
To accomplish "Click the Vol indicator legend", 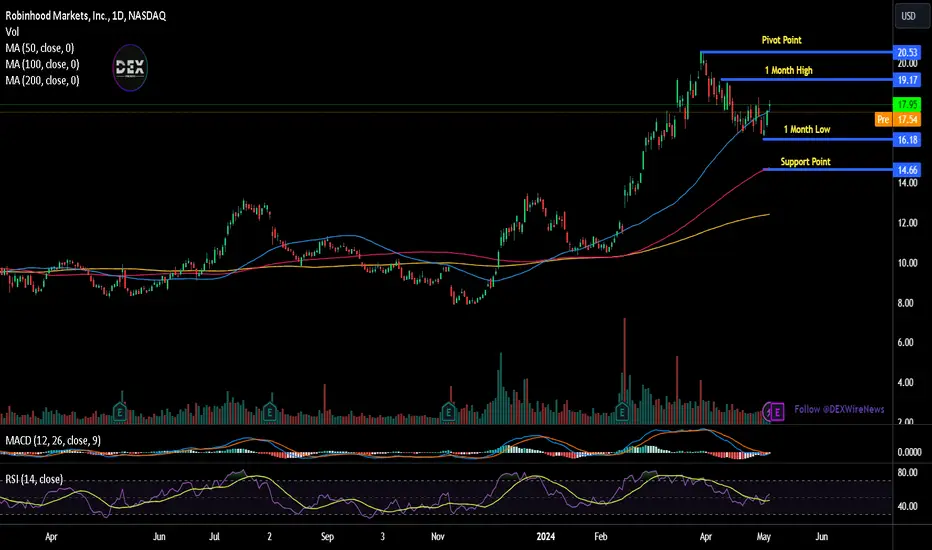I will click(12, 32).
